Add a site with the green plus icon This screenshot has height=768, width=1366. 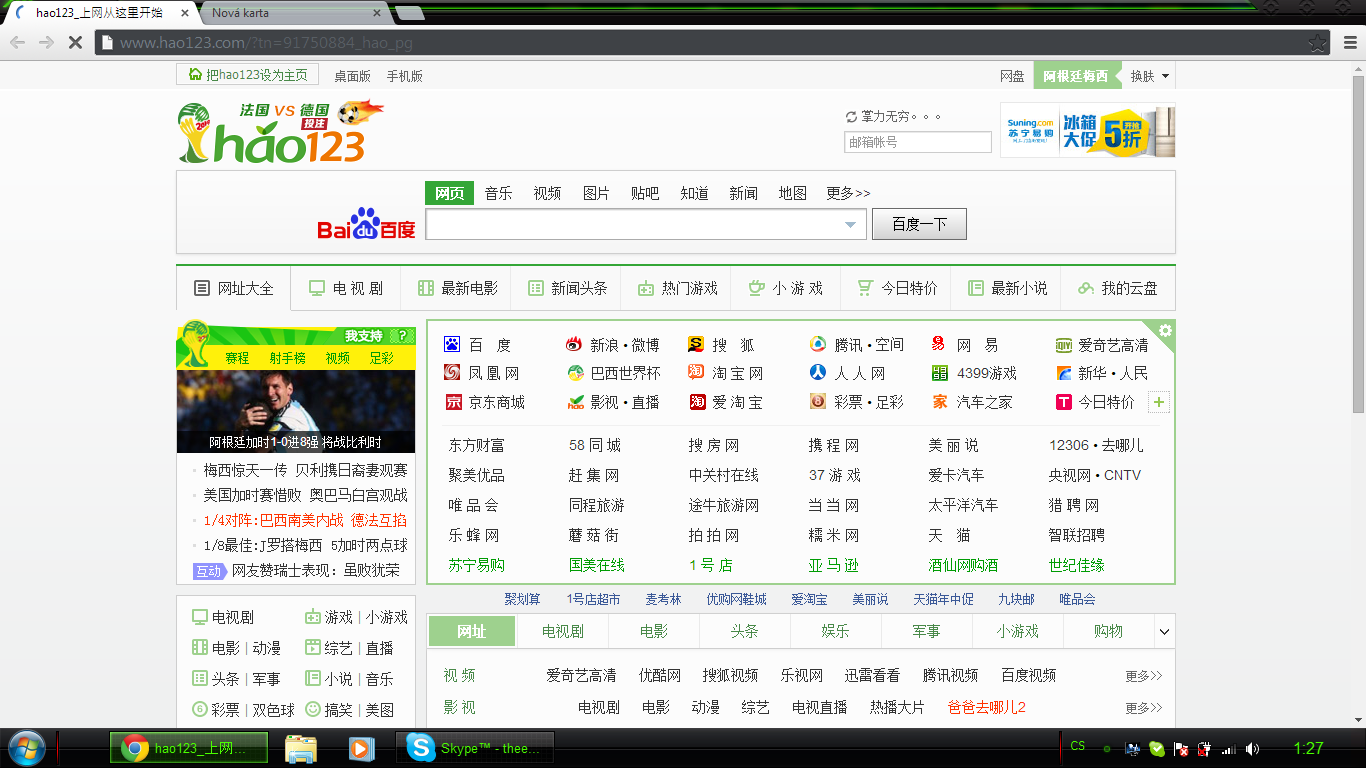tap(1159, 402)
